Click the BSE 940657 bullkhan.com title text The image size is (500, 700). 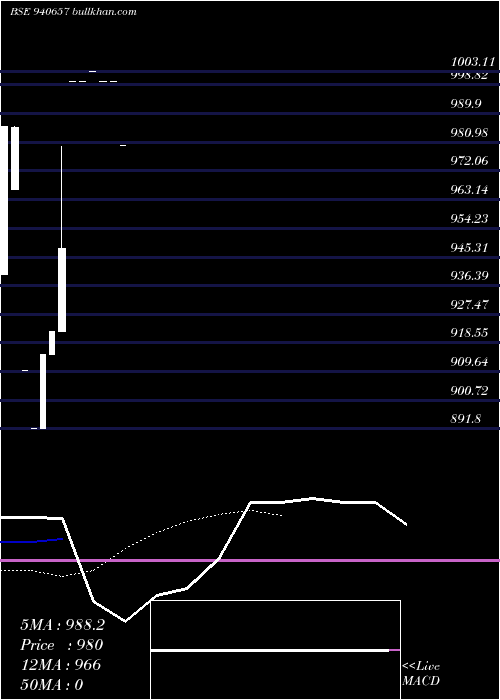pyautogui.click(x=73, y=12)
